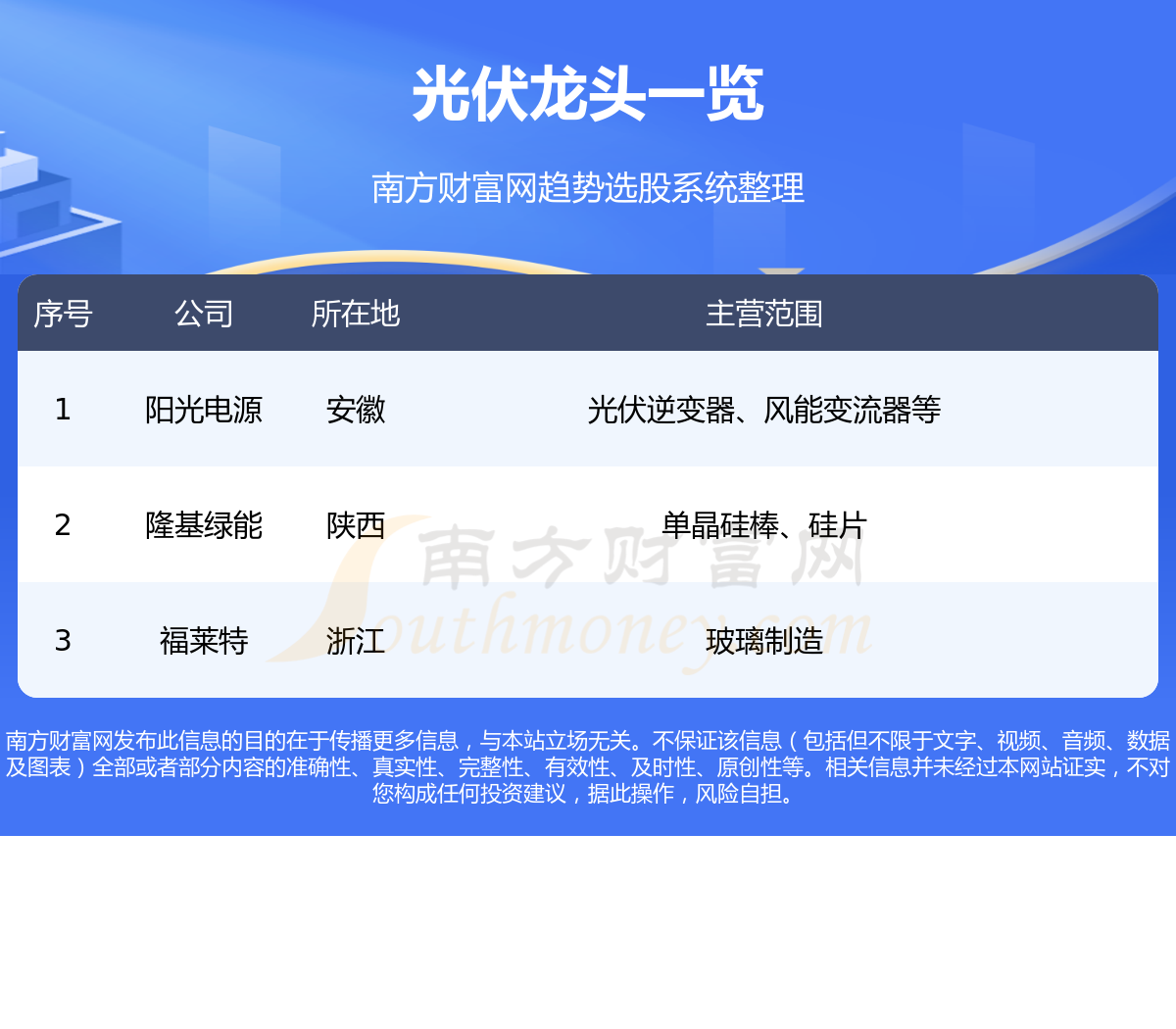Click the title 光伏龙头一览
The width and height of the screenshot is (1176, 1029).
pos(588,95)
